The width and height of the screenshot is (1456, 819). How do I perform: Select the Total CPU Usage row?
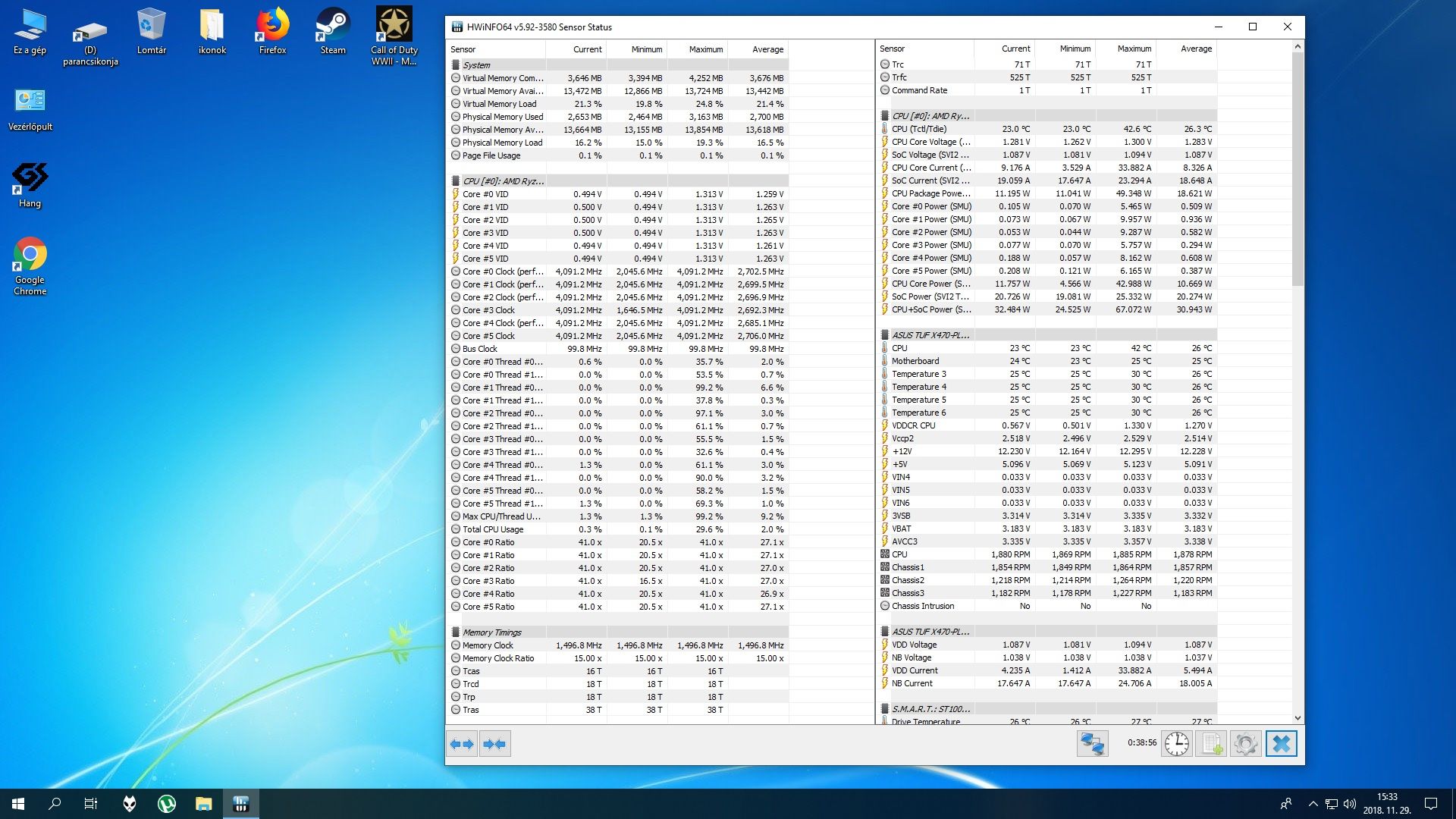[x=619, y=529]
